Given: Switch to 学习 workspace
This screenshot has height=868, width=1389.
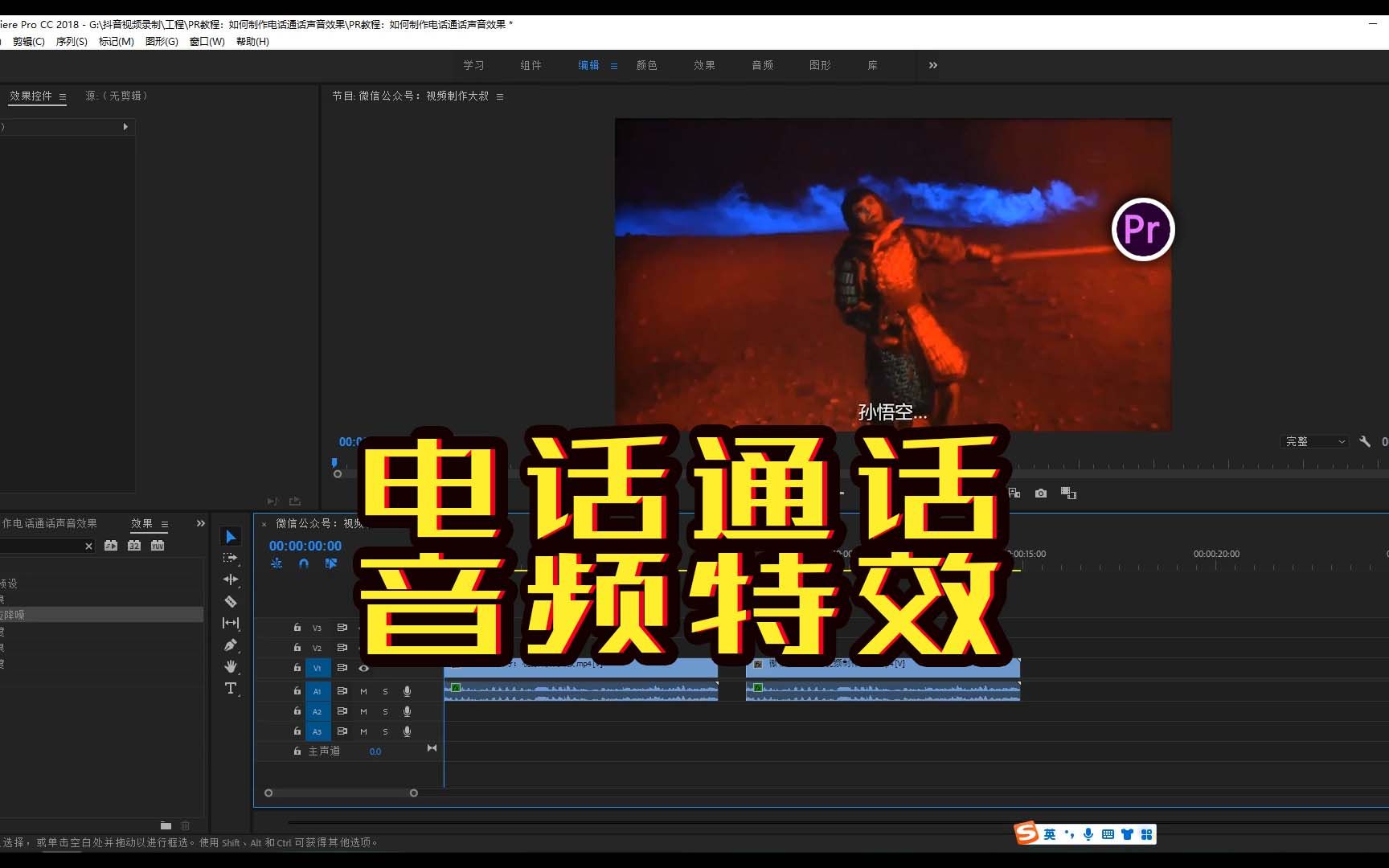Looking at the screenshot, I should coord(473,65).
